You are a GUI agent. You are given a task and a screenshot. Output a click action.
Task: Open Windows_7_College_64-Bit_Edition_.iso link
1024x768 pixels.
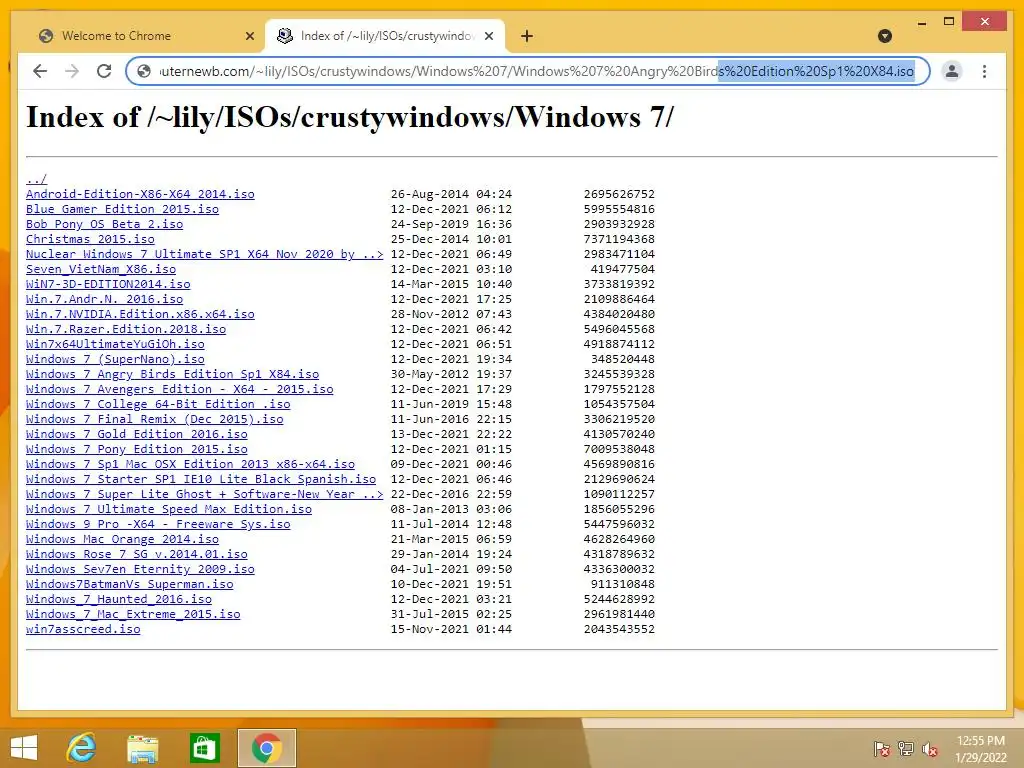158,404
